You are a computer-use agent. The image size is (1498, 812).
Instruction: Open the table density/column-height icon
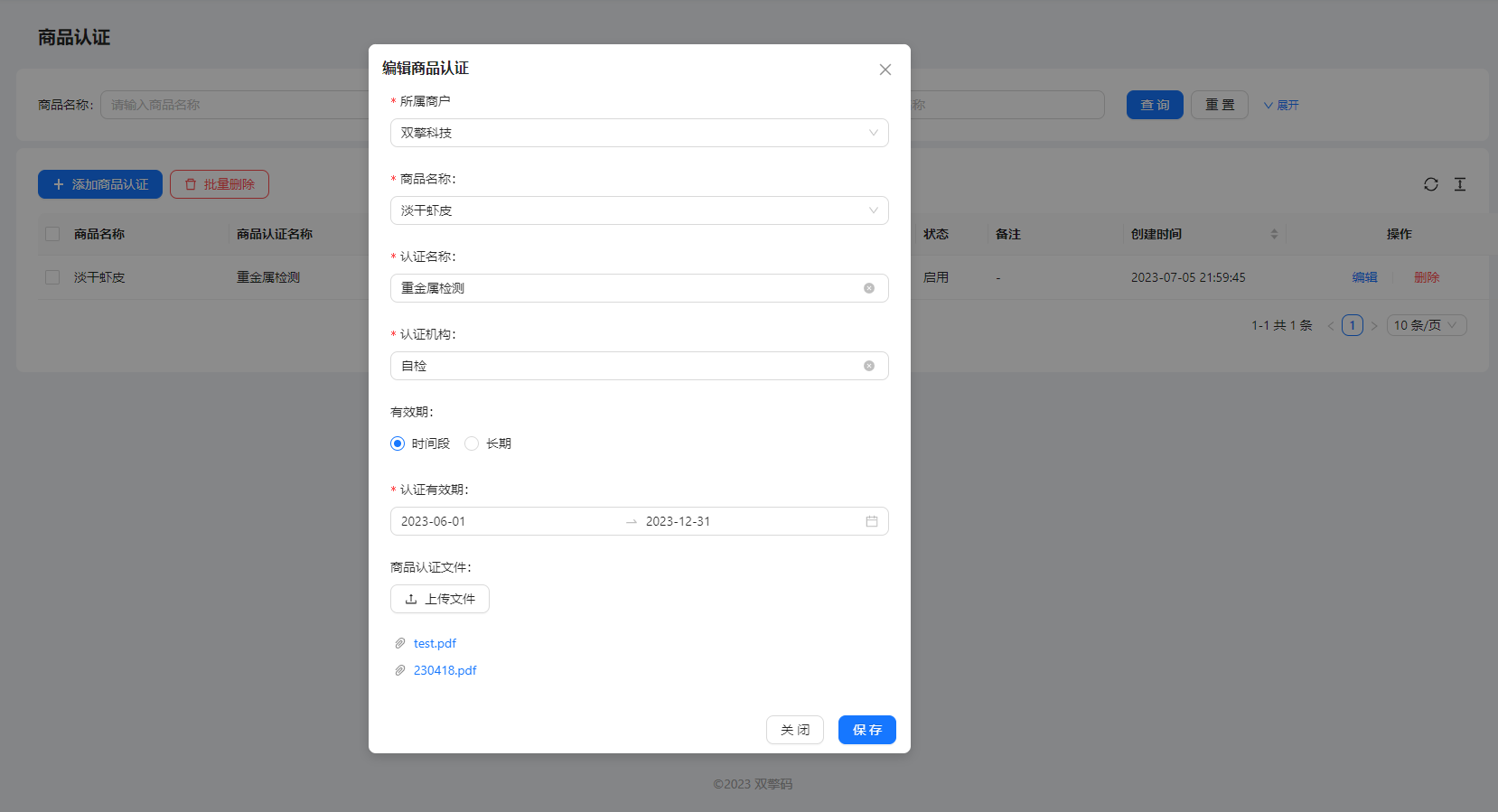(1460, 184)
